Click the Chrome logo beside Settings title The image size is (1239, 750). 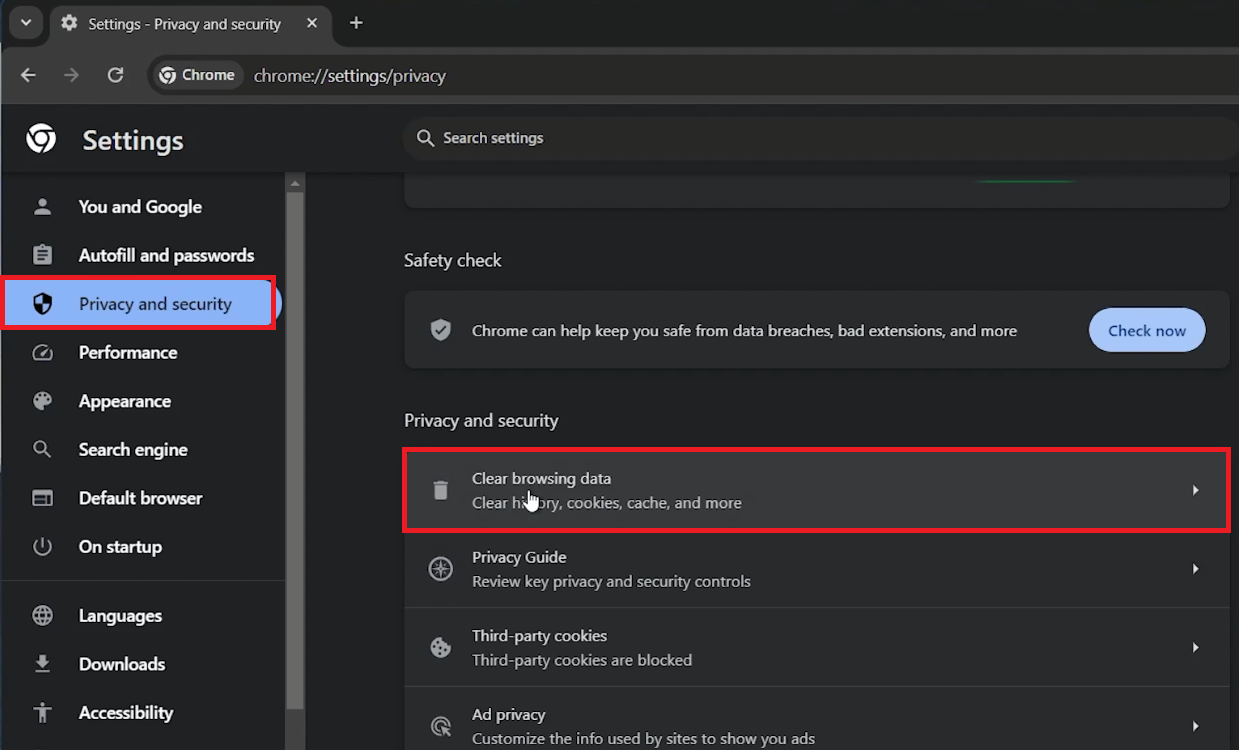tap(41, 139)
